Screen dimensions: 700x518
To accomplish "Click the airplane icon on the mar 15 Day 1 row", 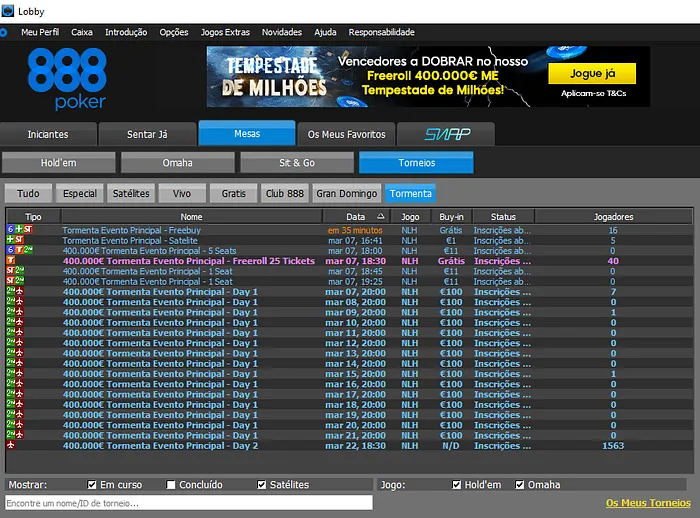I will pyautogui.click(x=19, y=373).
